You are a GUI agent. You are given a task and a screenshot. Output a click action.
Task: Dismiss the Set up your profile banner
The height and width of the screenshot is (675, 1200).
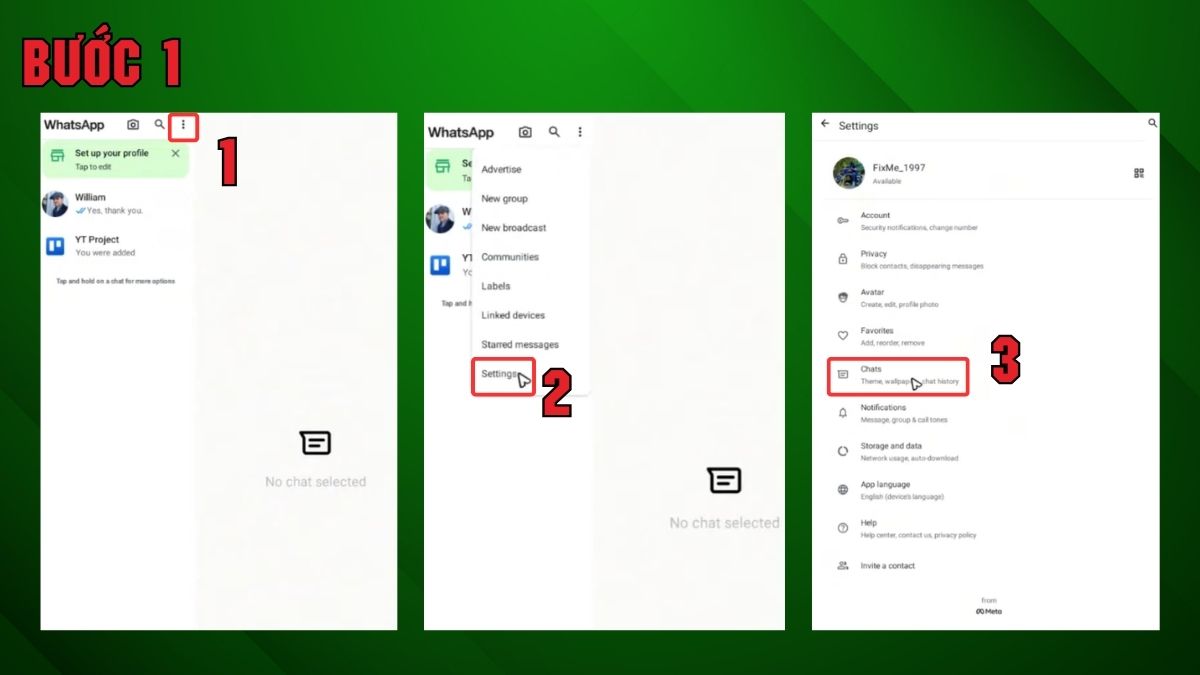point(175,153)
